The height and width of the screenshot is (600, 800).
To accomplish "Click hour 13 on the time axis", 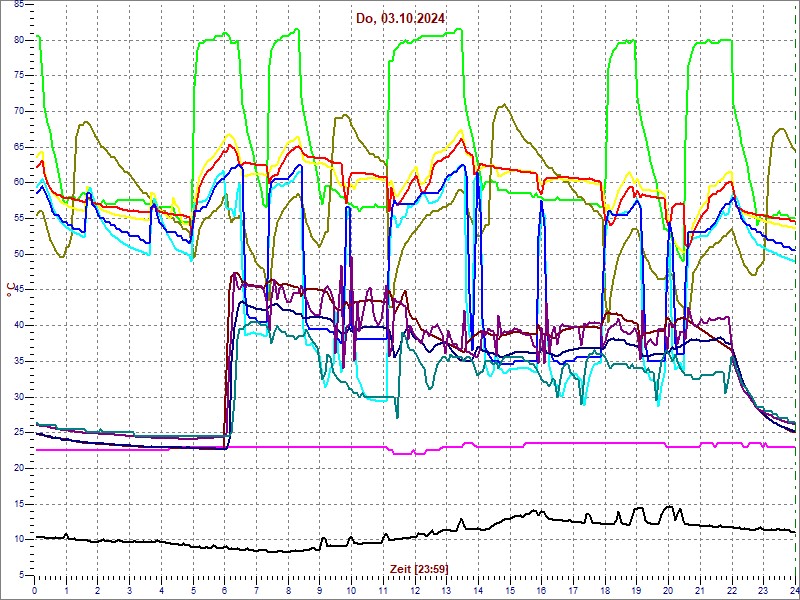I will coord(446,590).
